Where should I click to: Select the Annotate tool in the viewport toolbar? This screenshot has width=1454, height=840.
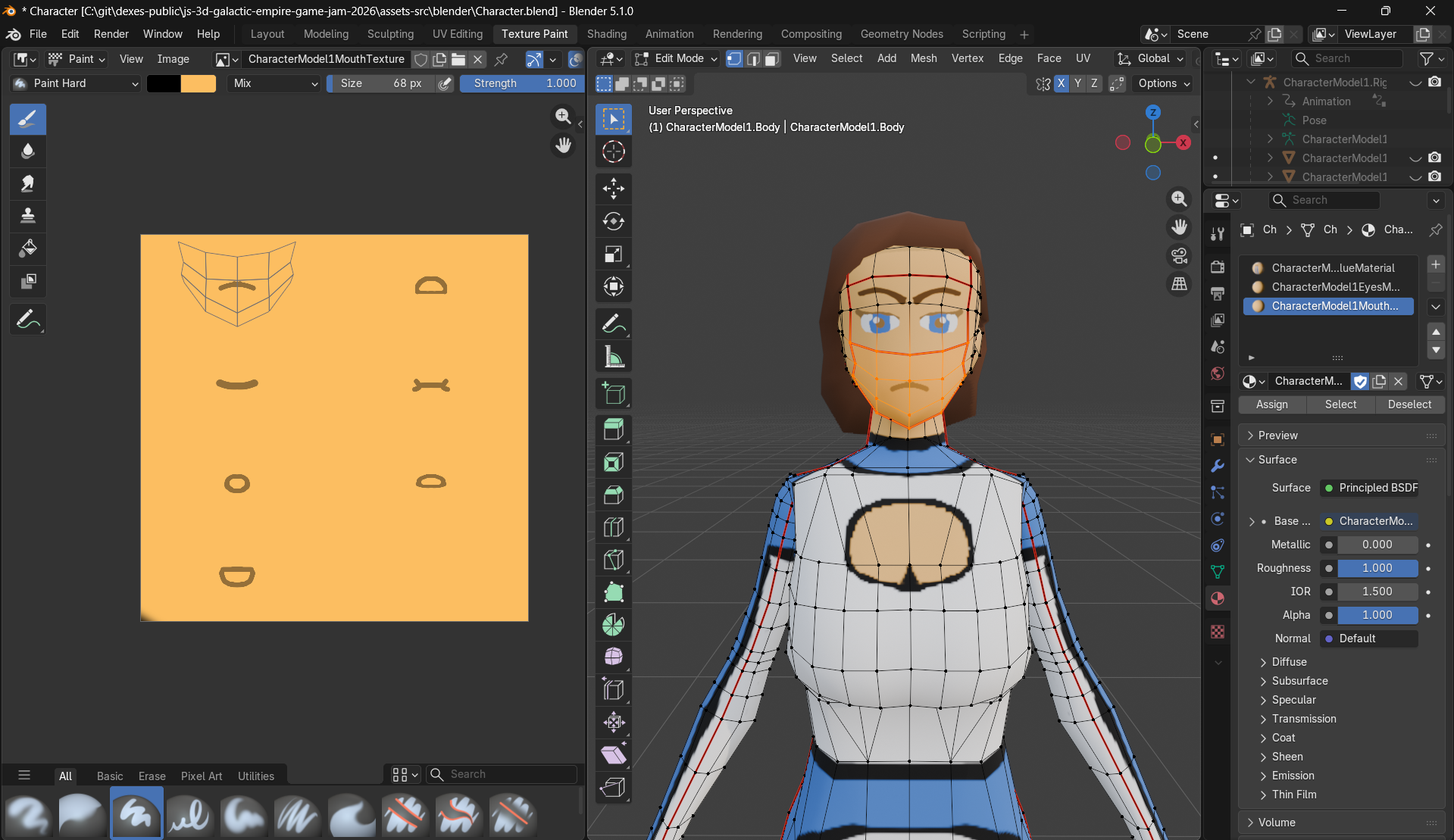[x=613, y=323]
